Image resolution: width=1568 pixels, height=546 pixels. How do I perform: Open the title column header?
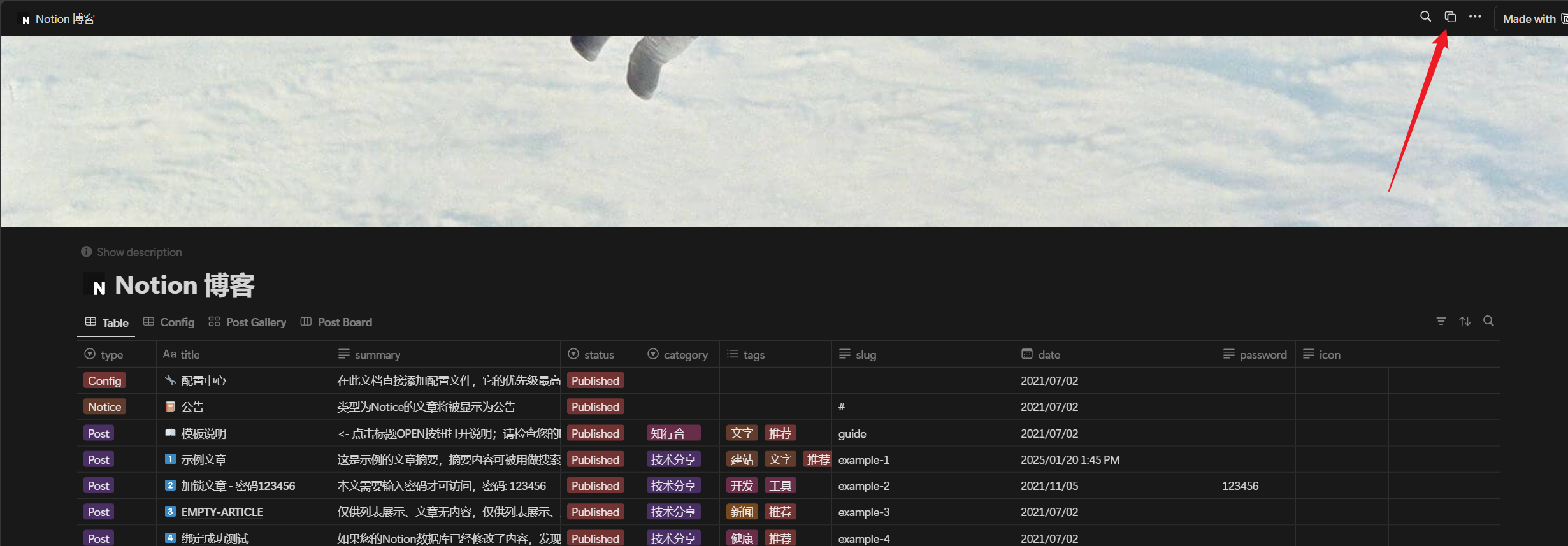243,354
